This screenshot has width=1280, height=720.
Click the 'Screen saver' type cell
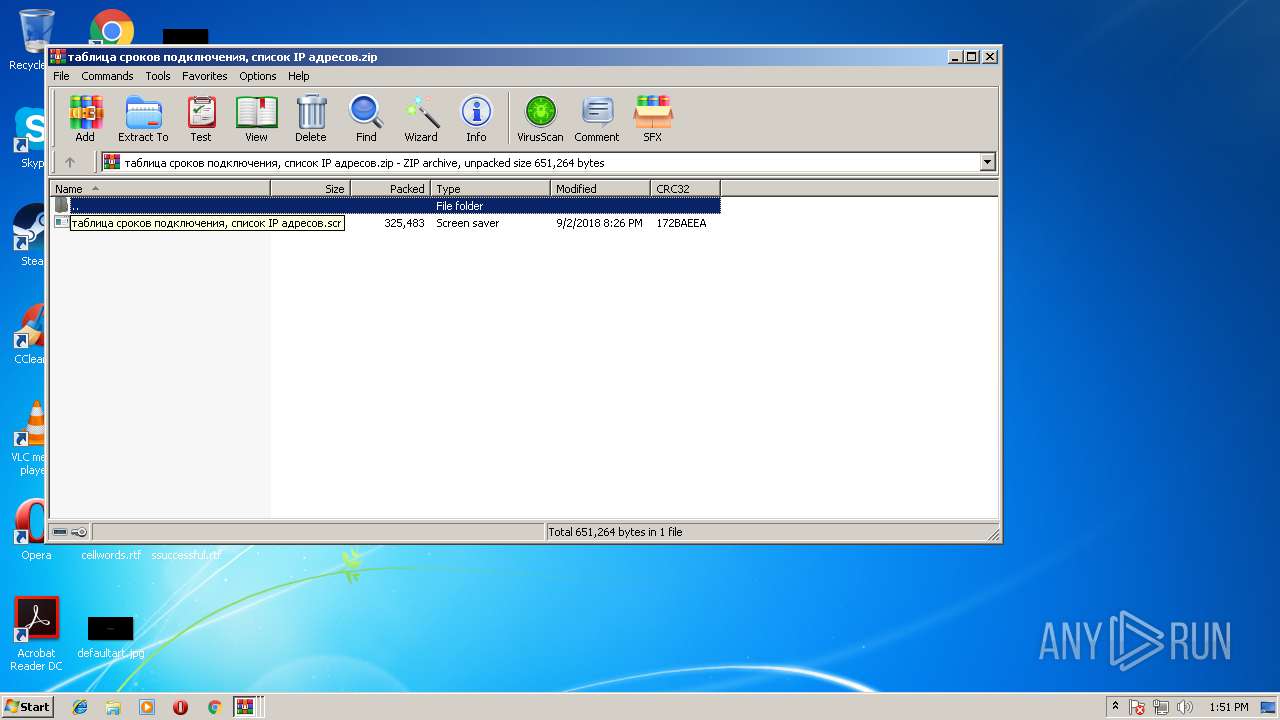pyautogui.click(x=467, y=223)
